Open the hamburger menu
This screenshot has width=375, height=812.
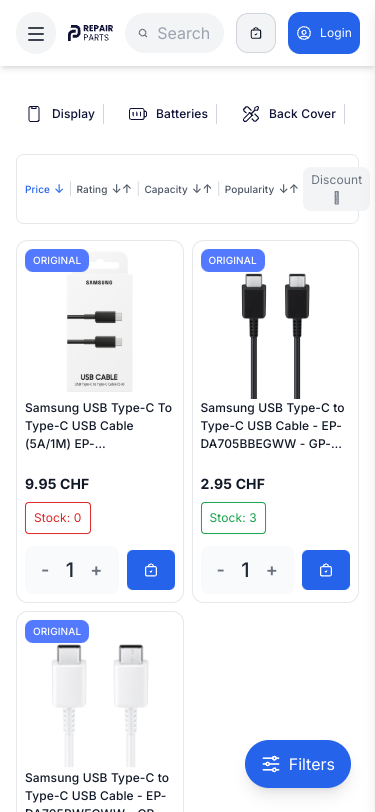pos(36,33)
